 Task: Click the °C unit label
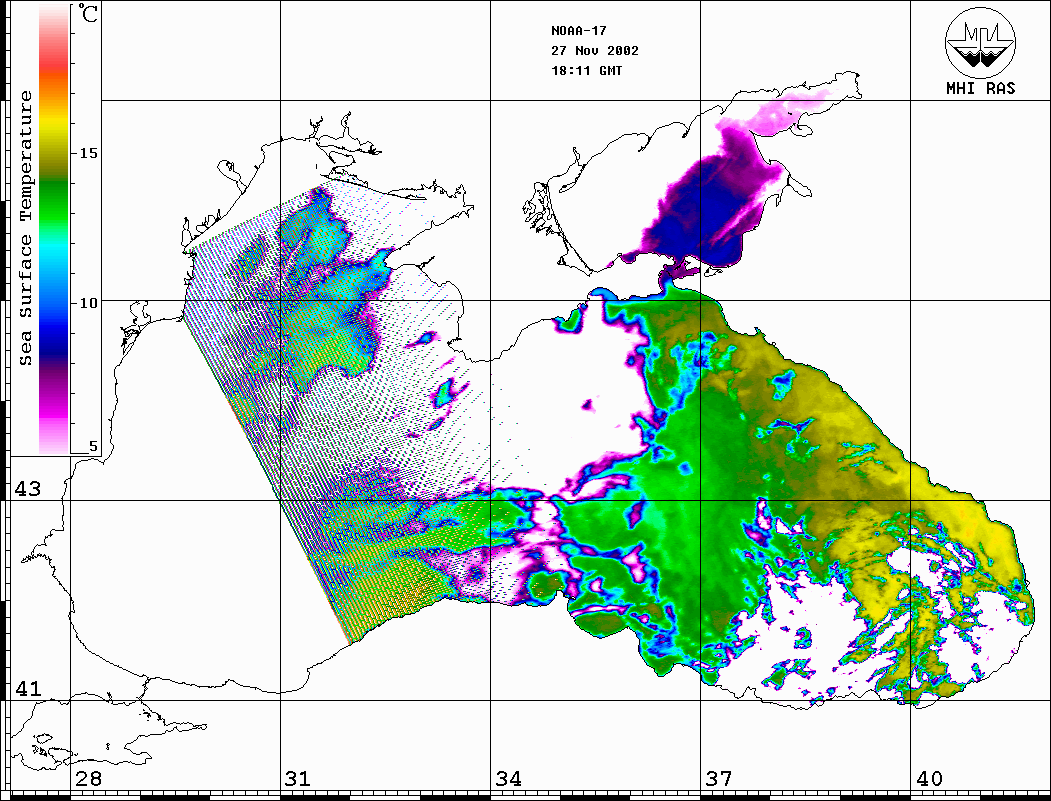tap(88, 13)
